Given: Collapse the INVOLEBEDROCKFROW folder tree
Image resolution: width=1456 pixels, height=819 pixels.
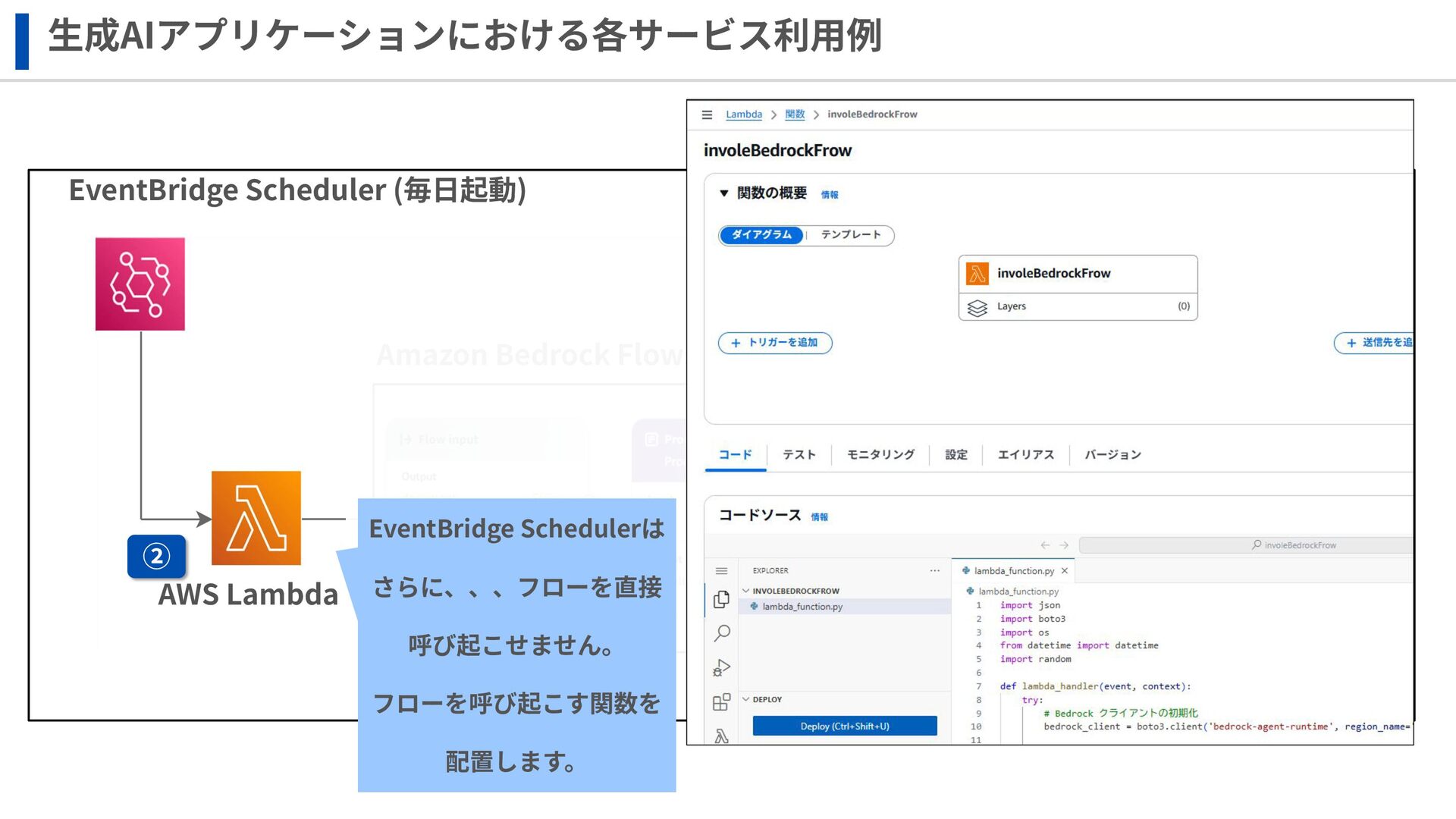Looking at the screenshot, I should click(x=745, y=591).
